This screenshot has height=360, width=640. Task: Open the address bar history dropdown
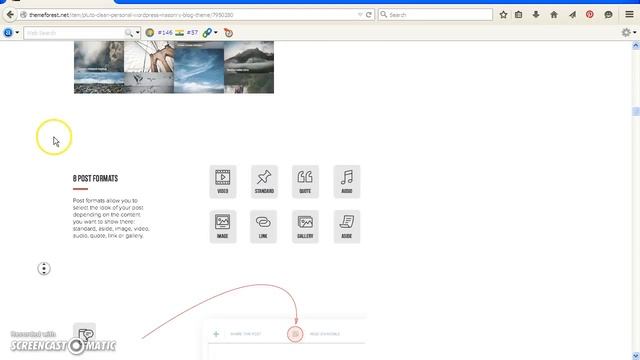point(360,15)
